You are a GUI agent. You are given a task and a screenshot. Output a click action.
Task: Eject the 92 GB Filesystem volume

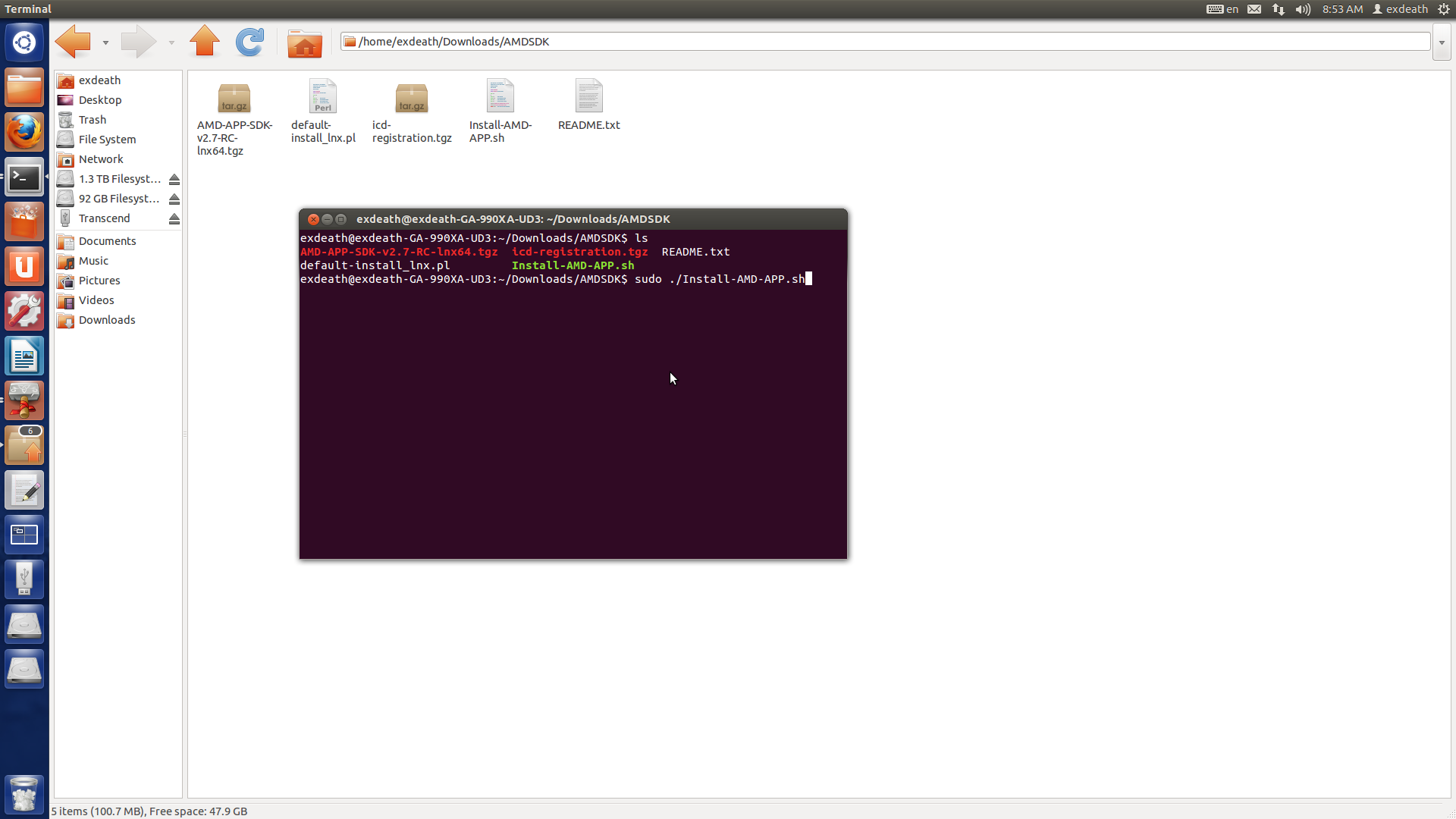coord(174,199)
